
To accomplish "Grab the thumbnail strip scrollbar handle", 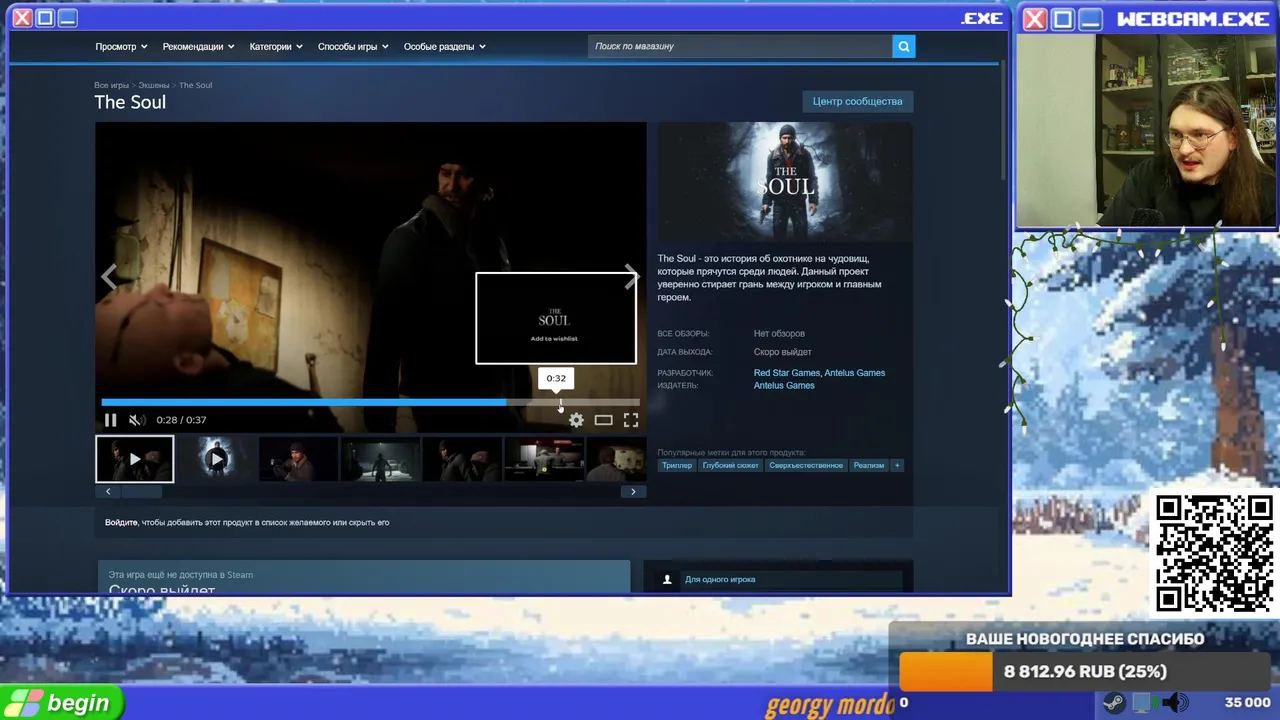I will [141, 491].
